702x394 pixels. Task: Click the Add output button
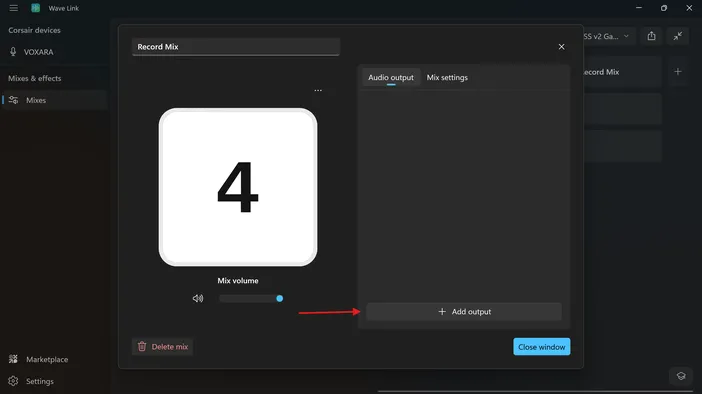coord(464,312)
